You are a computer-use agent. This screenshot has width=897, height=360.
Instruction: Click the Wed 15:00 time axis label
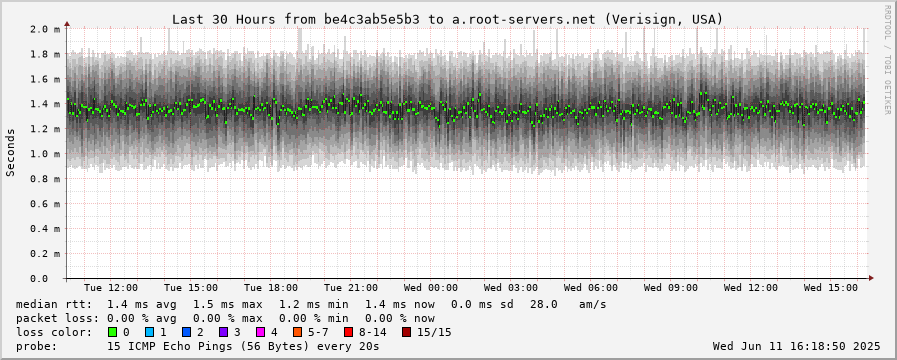pyautogui.click(x=831, y=287)
